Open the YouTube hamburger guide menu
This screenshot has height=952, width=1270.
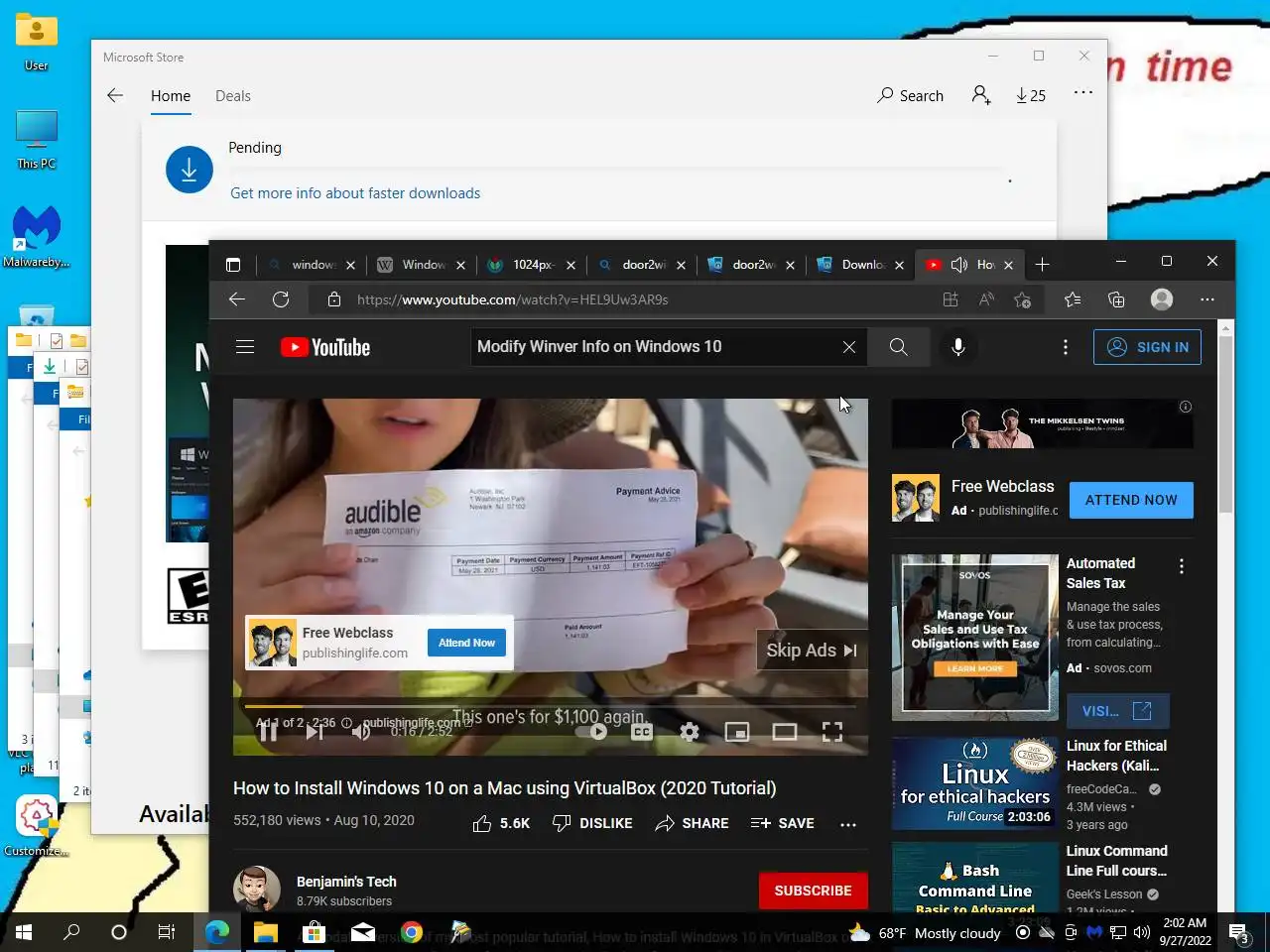tap(245, 347)
